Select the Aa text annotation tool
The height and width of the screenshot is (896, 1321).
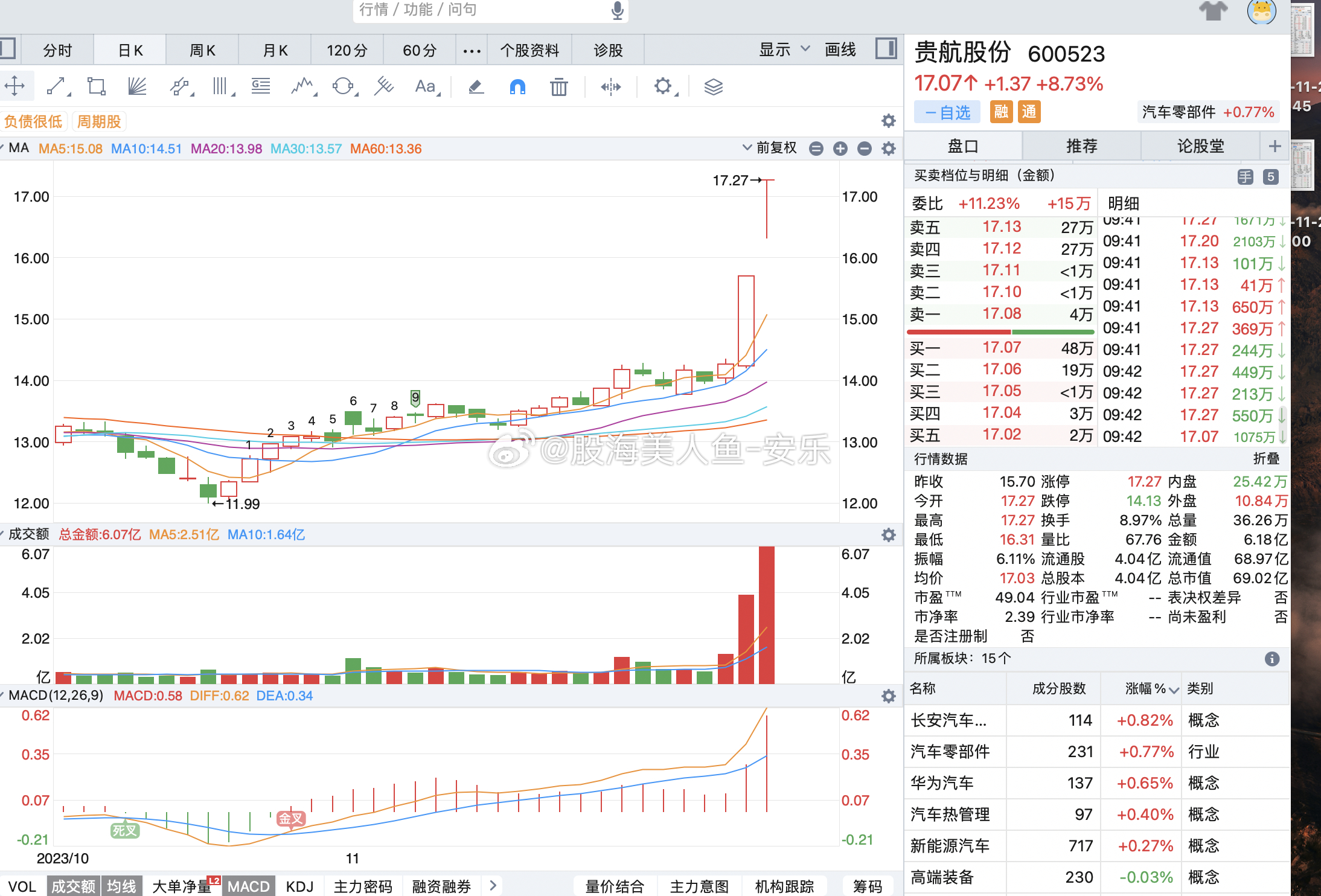tap(424, 86)
